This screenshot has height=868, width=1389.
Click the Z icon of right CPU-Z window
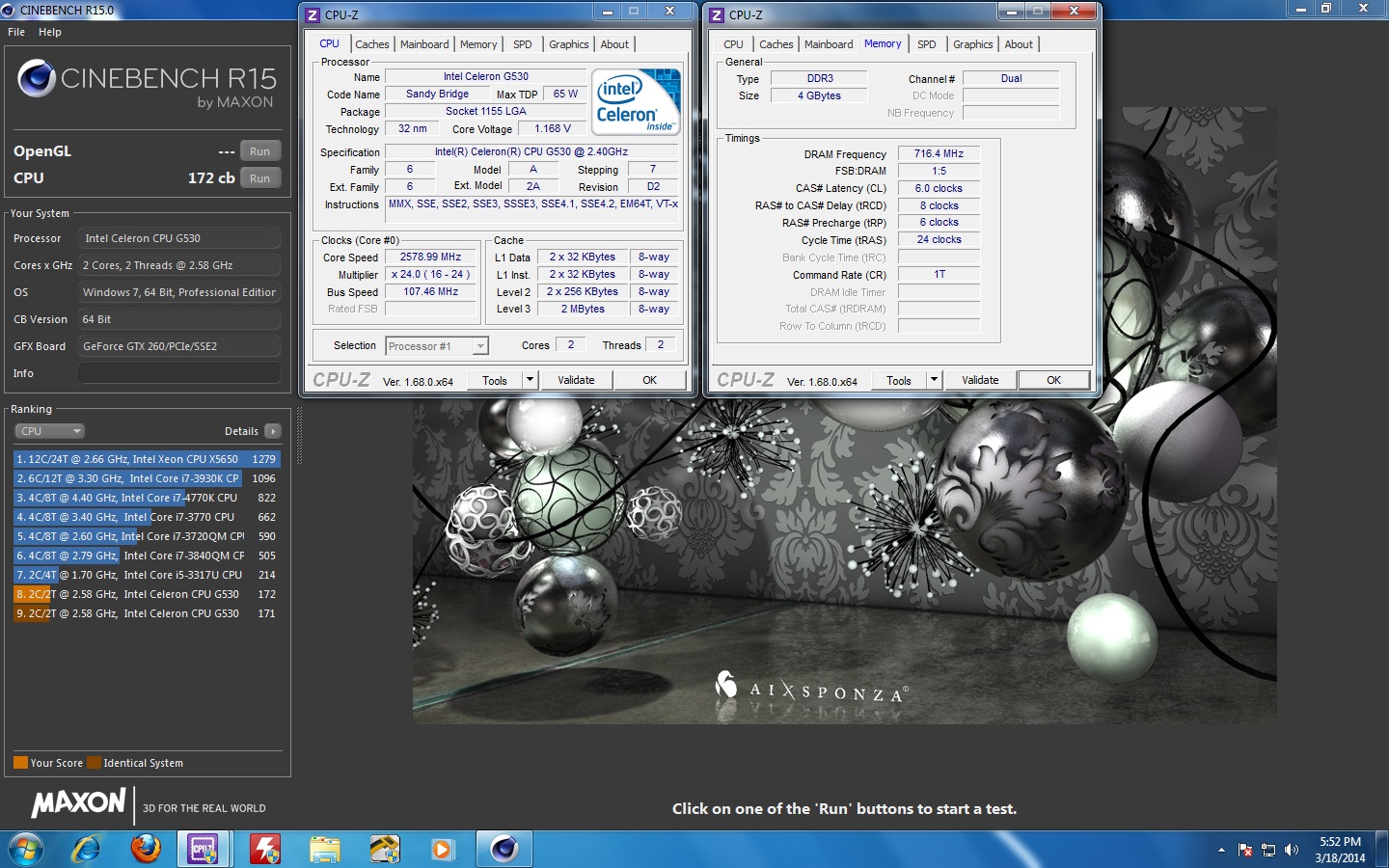point(717,14)
